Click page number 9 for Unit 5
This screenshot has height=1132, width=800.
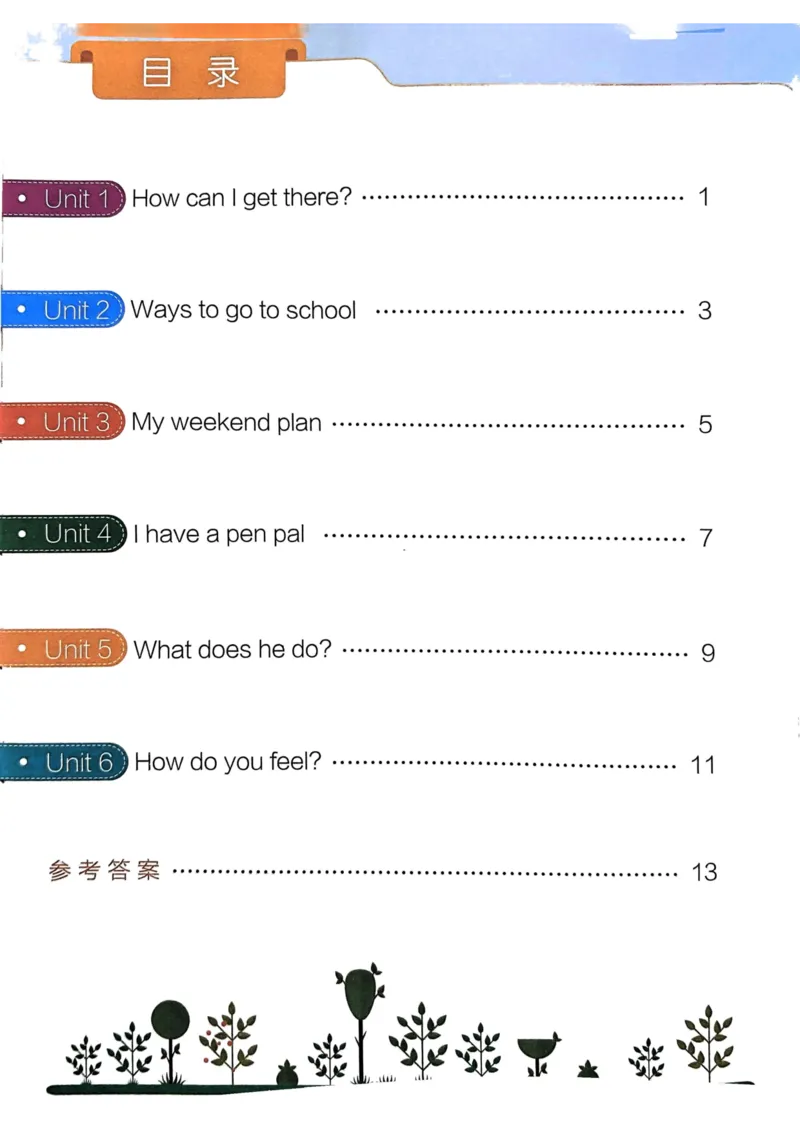tap(708, 653)
